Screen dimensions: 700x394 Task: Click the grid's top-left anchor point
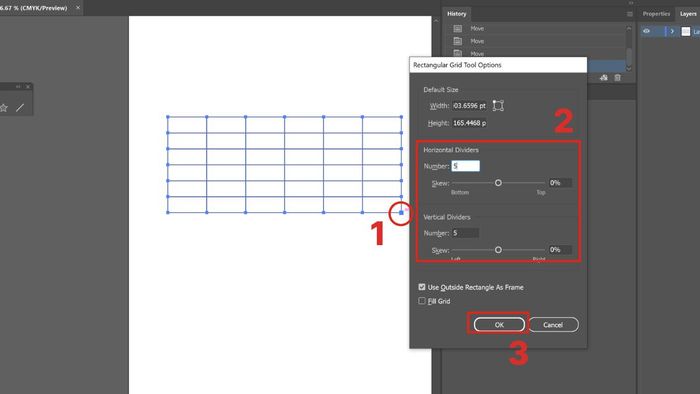pyautogui.click(x=168, y=117)
